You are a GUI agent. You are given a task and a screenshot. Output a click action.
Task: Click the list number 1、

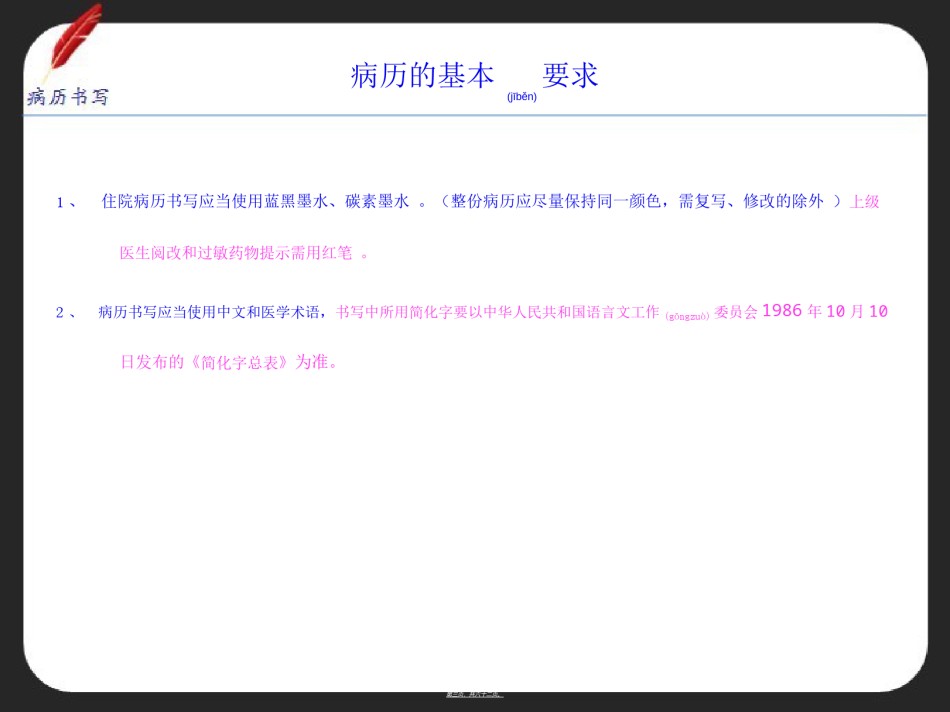[x=66, y=202]
